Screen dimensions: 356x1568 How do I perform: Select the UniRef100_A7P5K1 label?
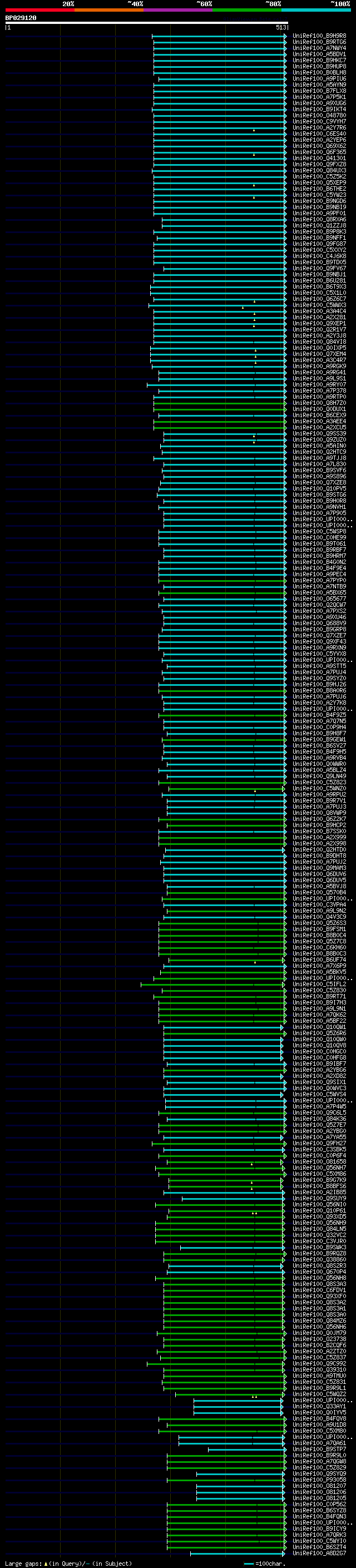coord(319,97)
